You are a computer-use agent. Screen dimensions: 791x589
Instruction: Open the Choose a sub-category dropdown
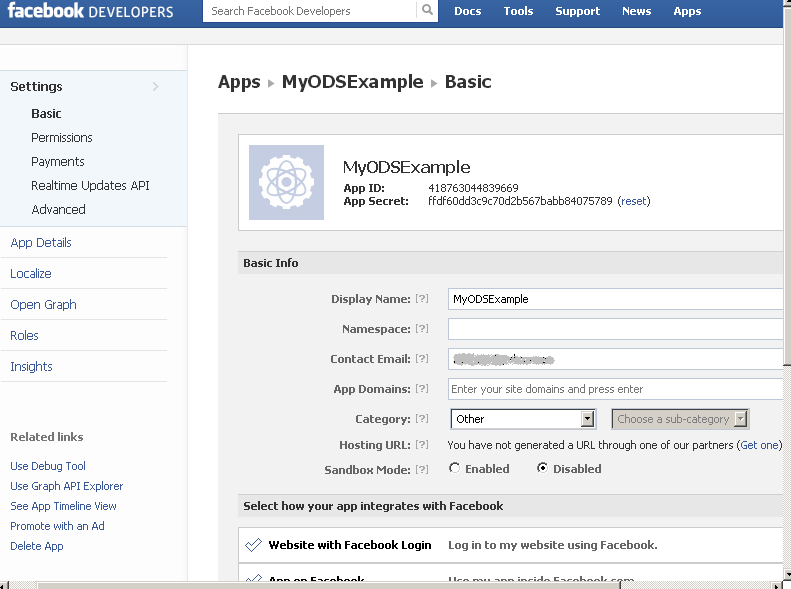point(680,419)
